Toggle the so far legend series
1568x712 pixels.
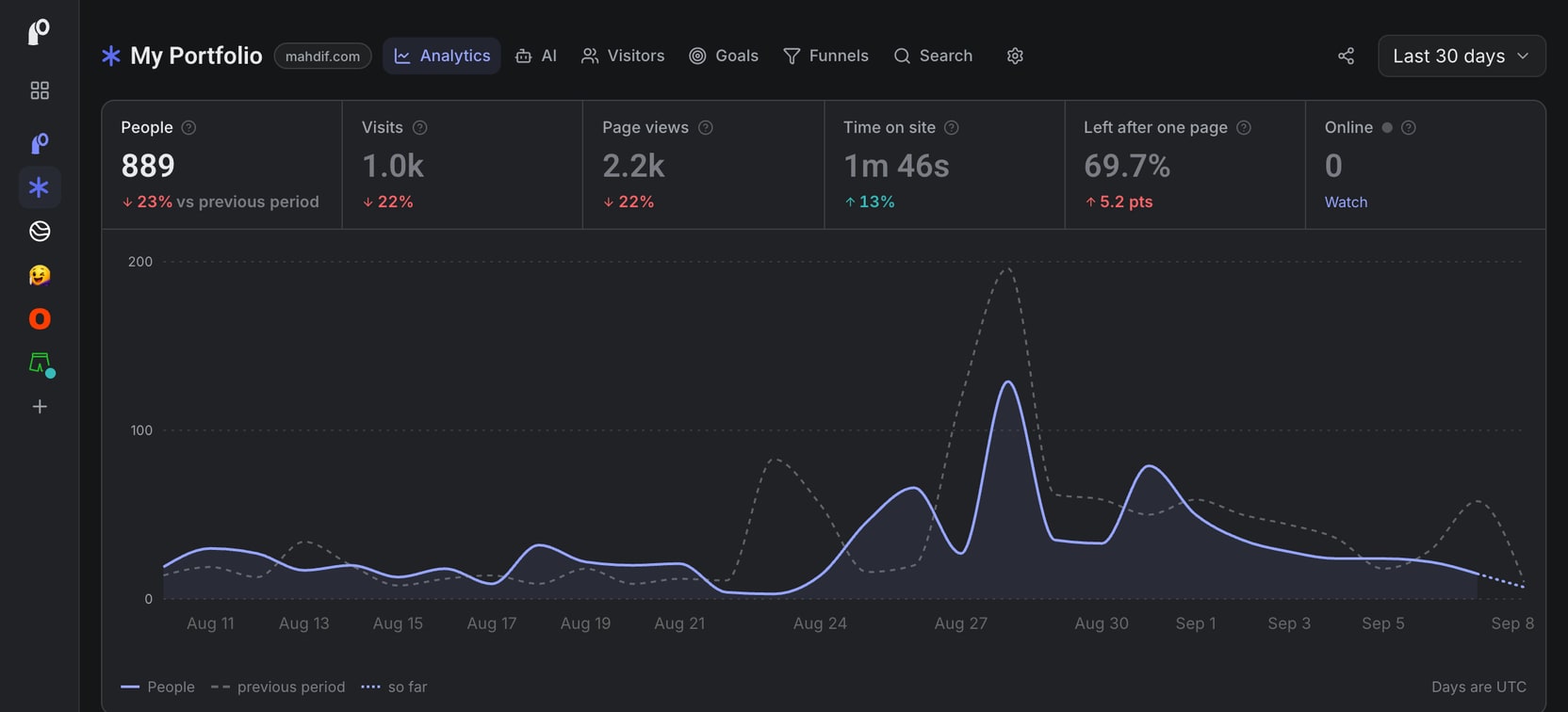coord(395,687)
